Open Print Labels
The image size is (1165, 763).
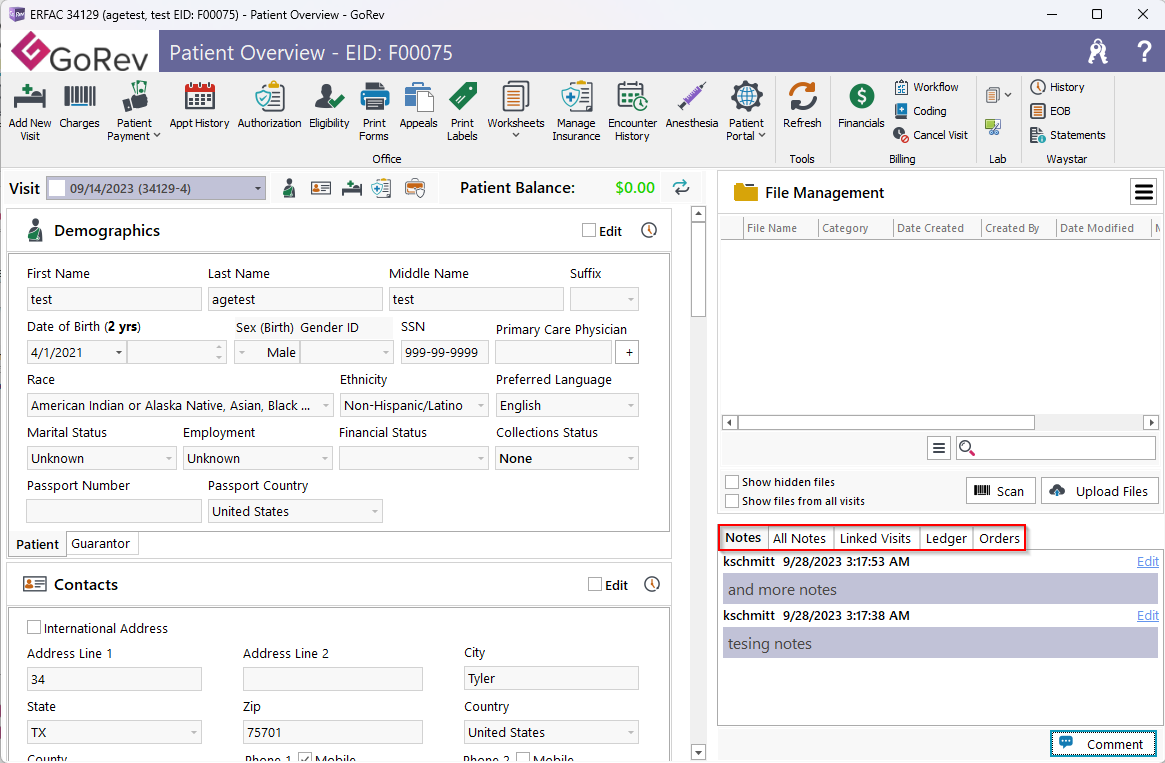click(462, 111)
